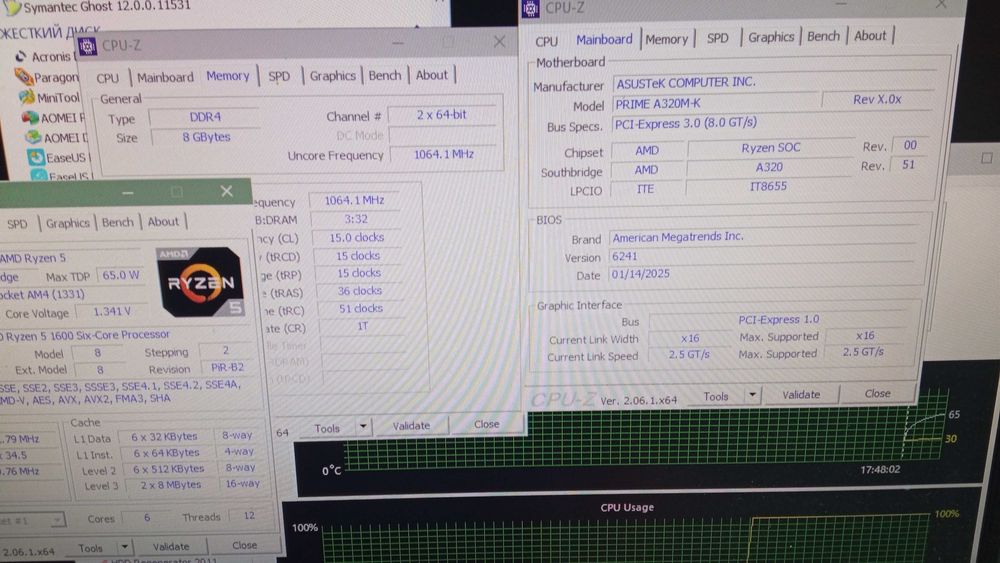Open Bench tab in Ryzen CPU window
Screen dimensions: 1000x563
[118, 222]
